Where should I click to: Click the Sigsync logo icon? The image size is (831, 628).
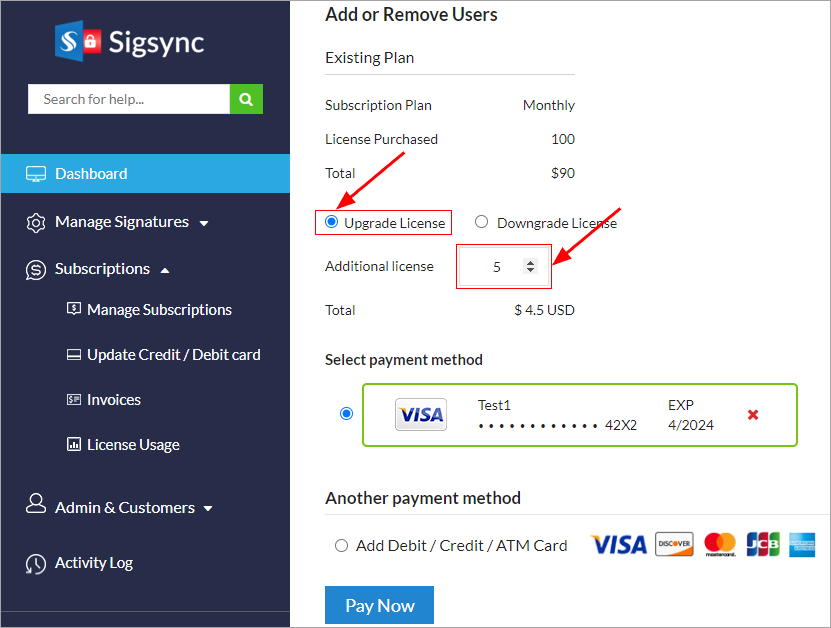pos(79,42)
